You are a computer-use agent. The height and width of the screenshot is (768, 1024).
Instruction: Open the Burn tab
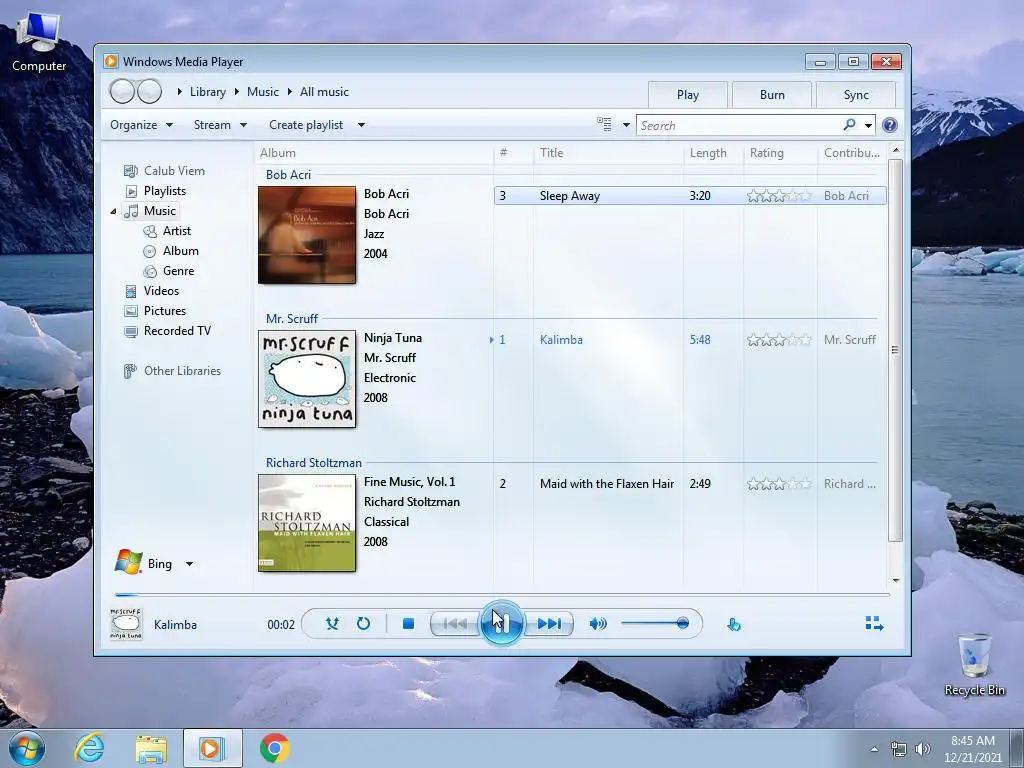[x=772, y=95]
